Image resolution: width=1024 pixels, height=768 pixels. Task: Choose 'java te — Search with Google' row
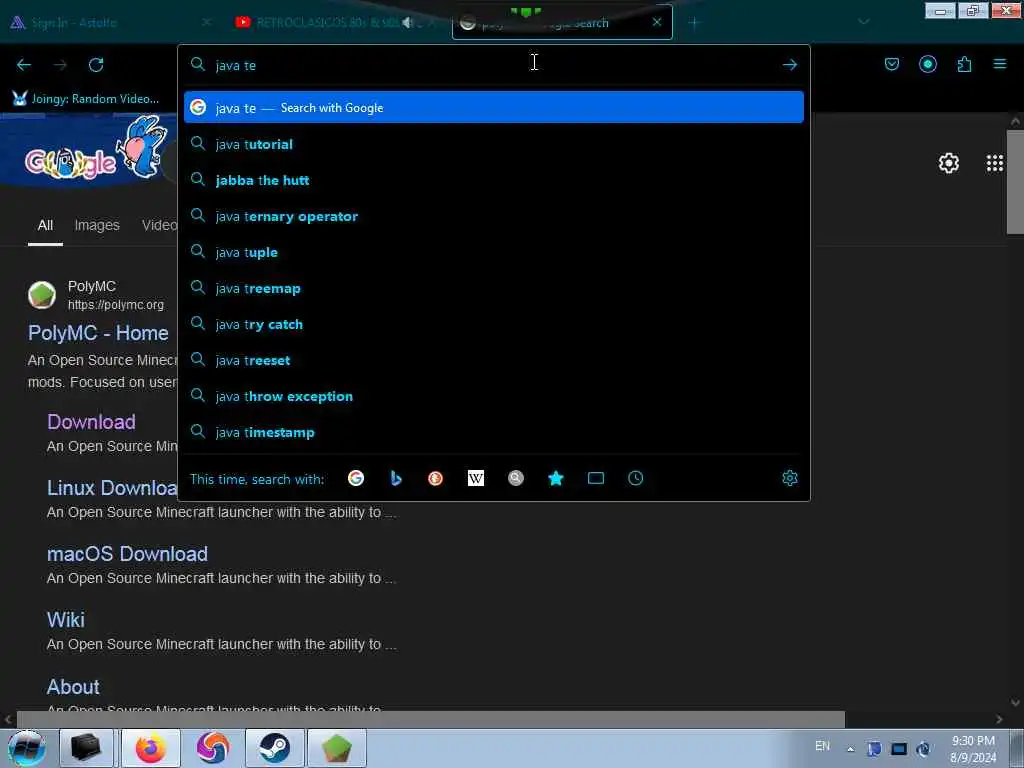(x=494, y=108)
